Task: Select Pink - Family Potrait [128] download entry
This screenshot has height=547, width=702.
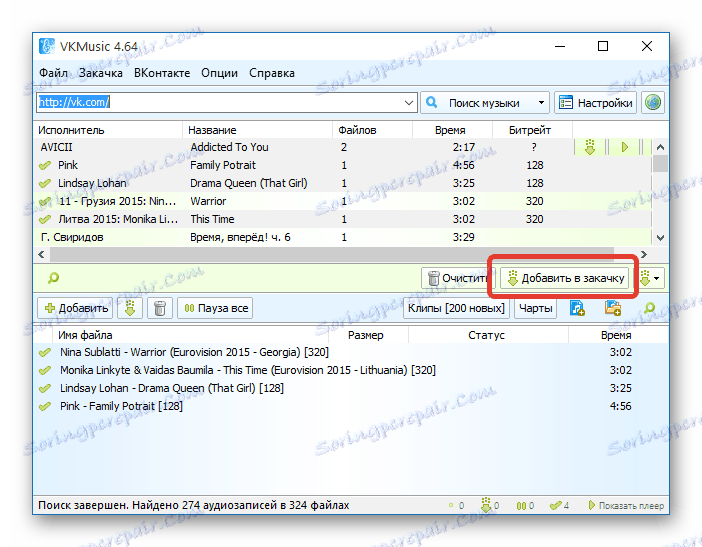Action: pos(351,406)
